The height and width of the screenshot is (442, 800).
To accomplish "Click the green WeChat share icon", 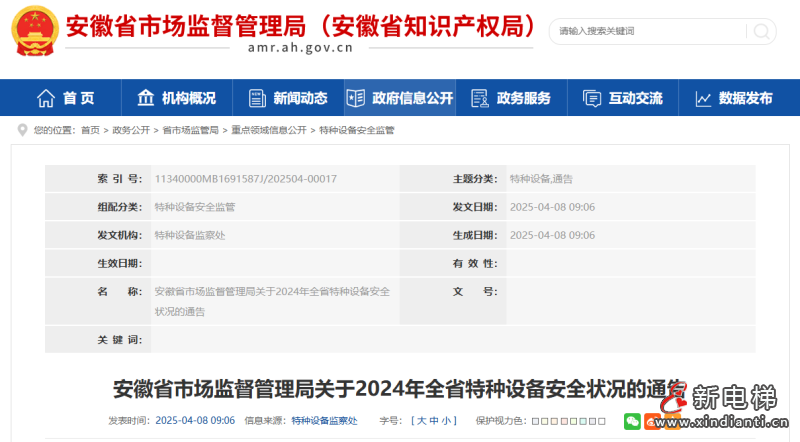I will click(x=632, y=421).
